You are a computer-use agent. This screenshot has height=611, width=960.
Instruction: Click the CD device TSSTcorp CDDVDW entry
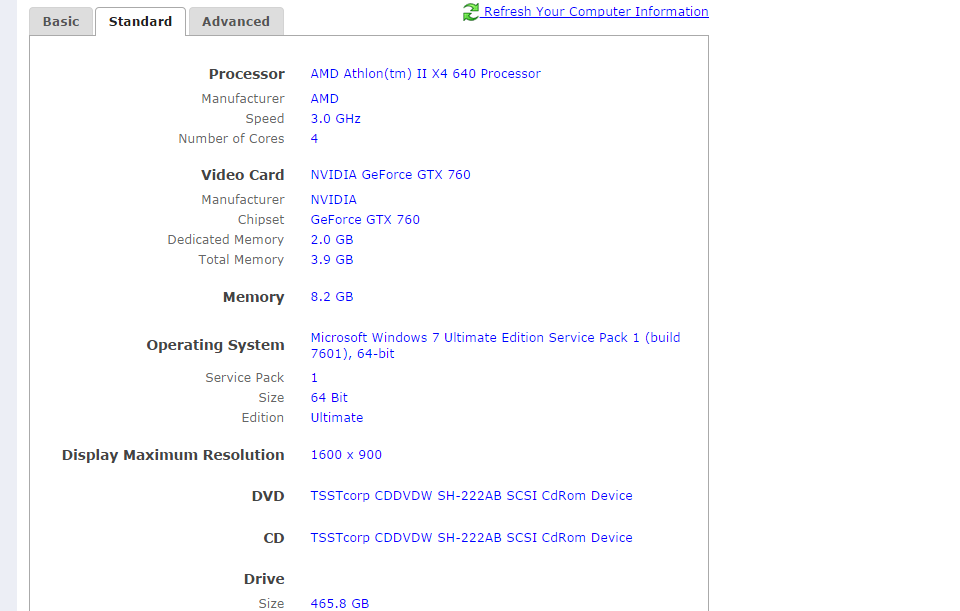coord(471,538)
